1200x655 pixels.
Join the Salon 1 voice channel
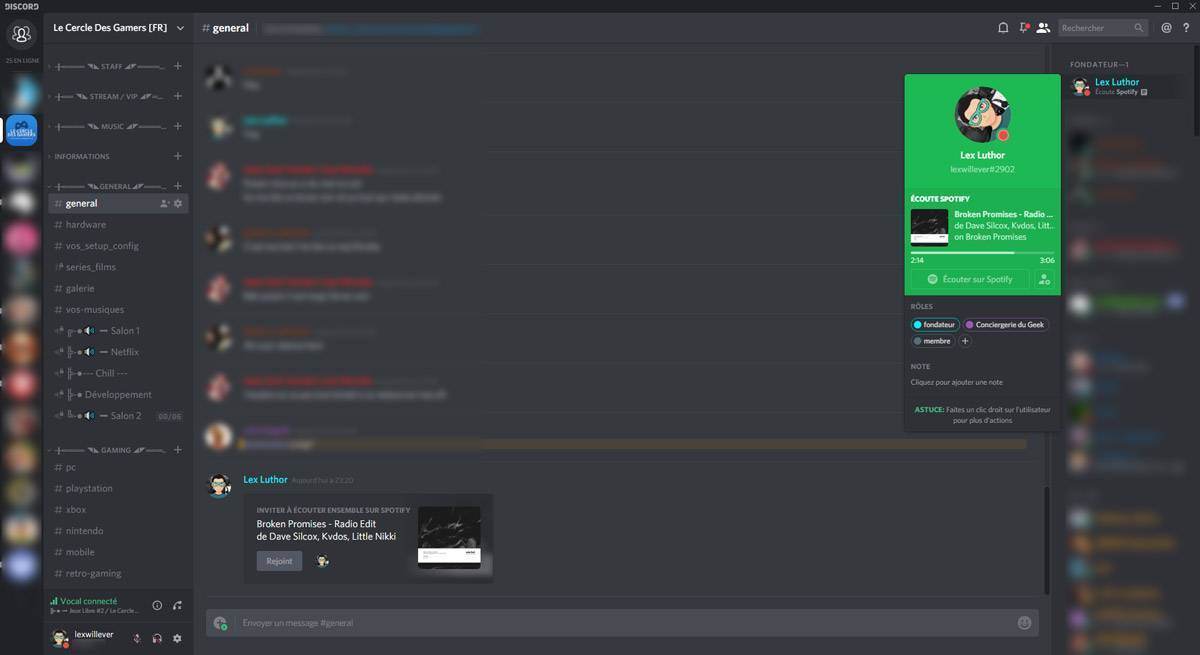click(x=118, y=331)
